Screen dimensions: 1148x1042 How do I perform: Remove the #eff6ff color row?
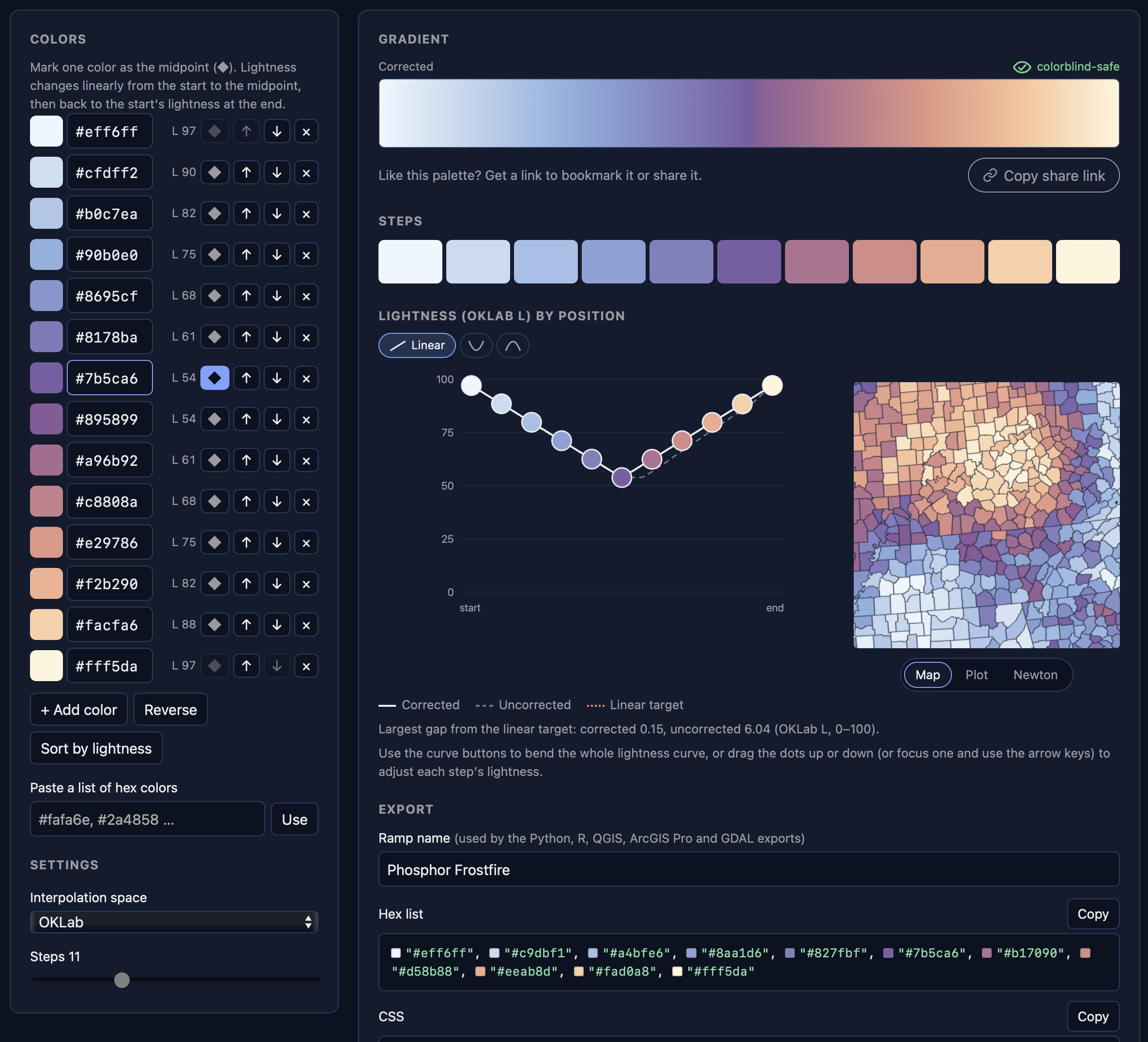tap(306, 132)
